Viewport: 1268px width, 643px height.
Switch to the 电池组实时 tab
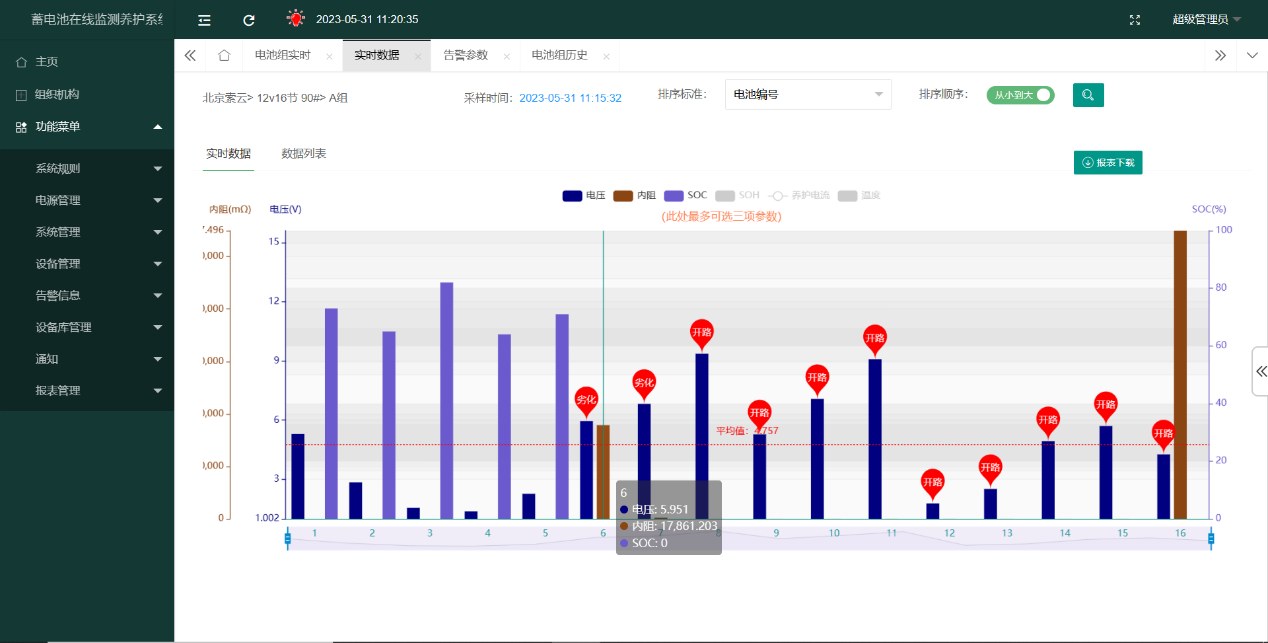(283, 56)
